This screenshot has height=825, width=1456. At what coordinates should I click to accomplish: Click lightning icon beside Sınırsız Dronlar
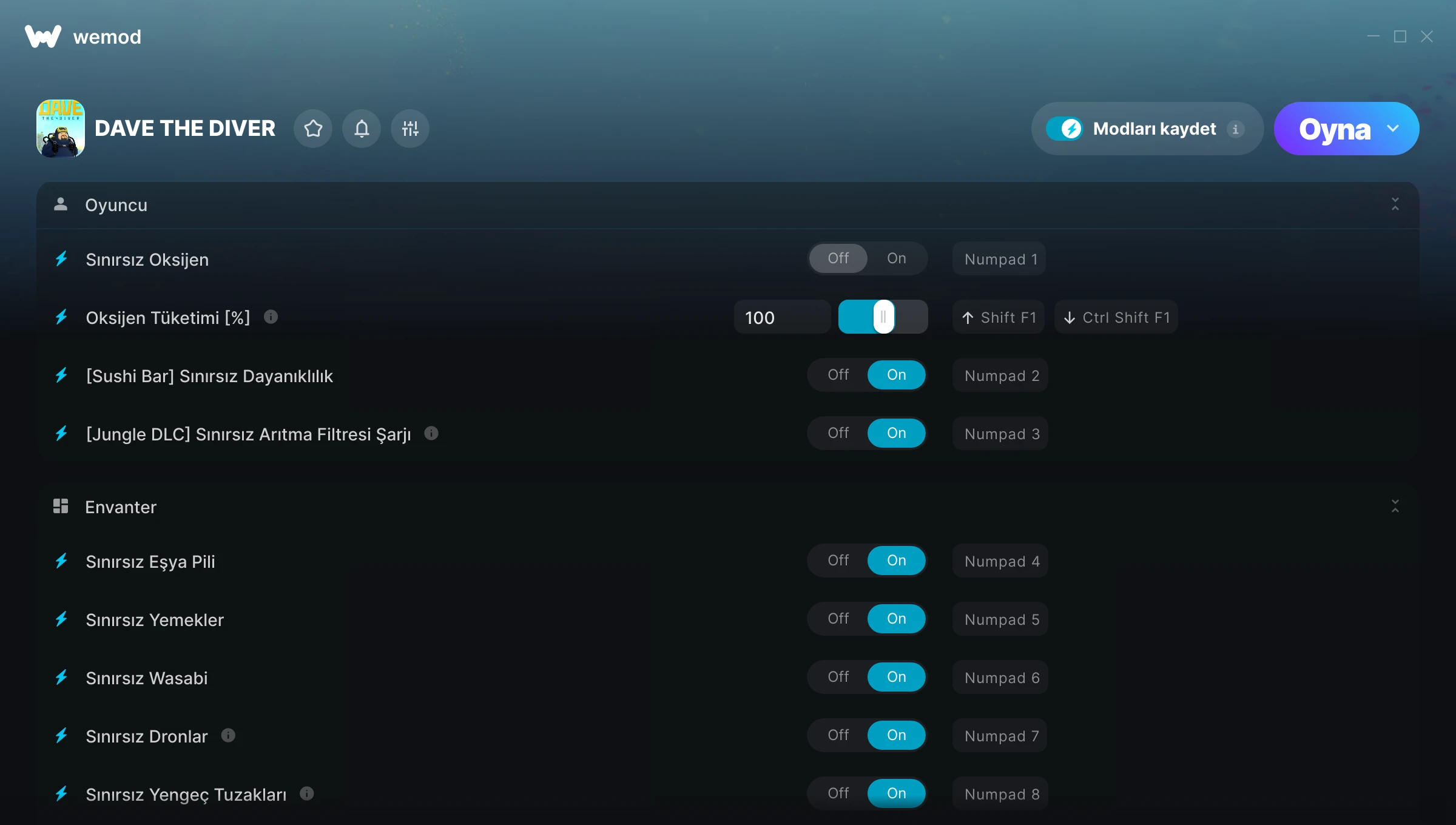61,736
